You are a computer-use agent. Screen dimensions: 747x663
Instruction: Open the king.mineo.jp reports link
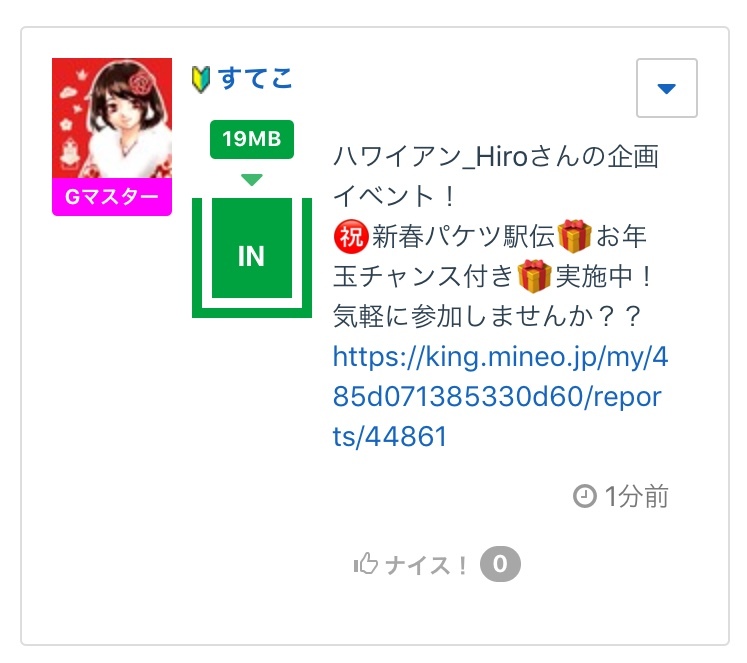(x=500, y=396)
